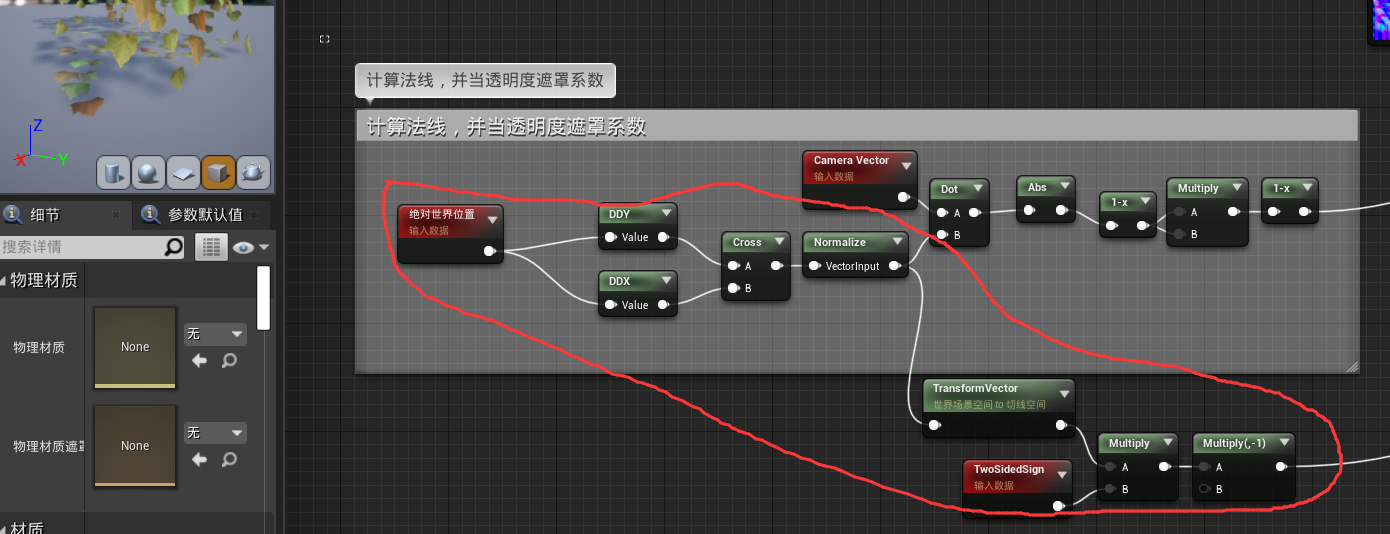The image size is (1390, 534).
Task: Click the eye icon for view options
Action: click(243, 247)
